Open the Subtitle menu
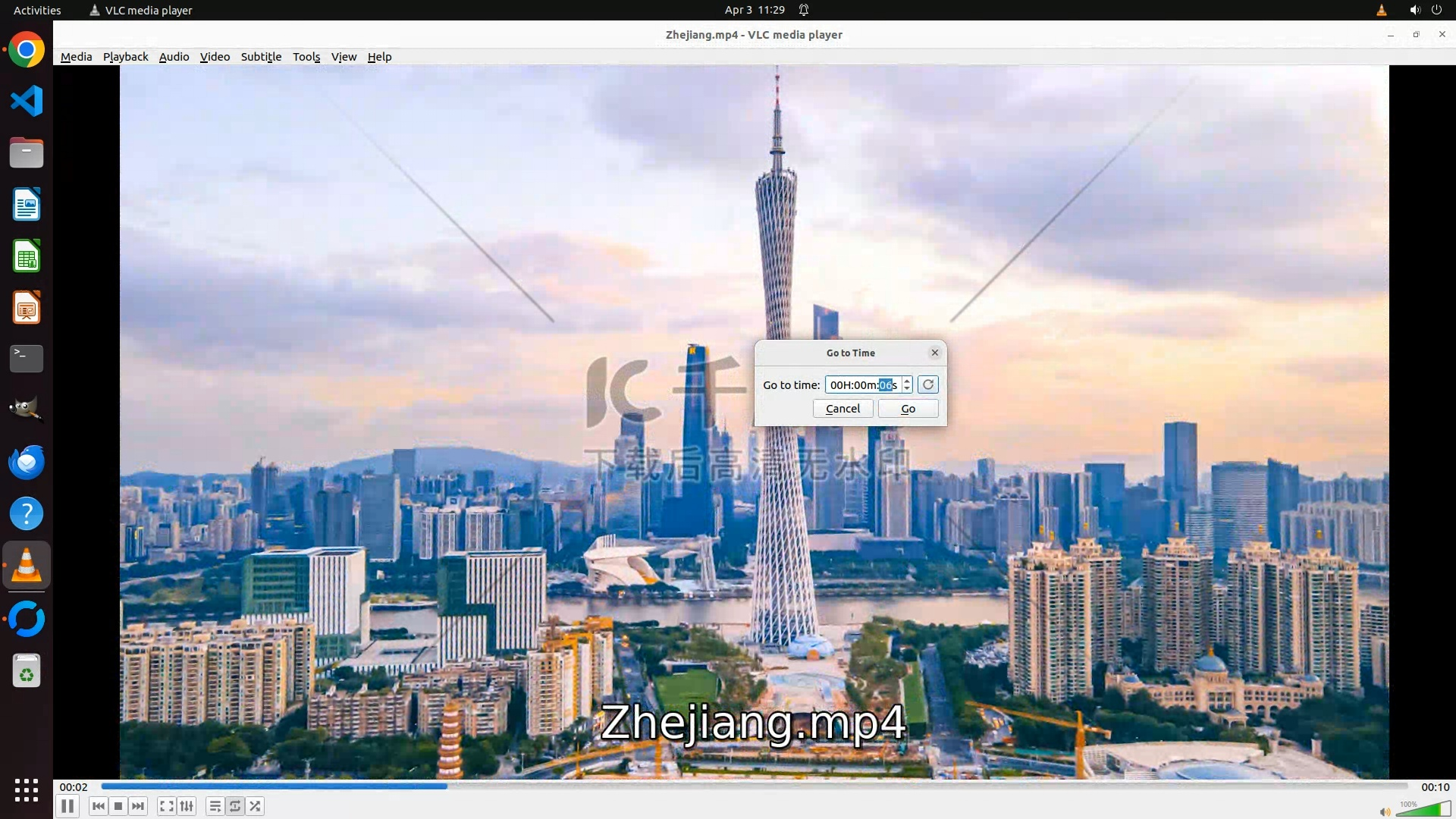The width and height of the screenshot is (1456, 819). coord(261,57)
